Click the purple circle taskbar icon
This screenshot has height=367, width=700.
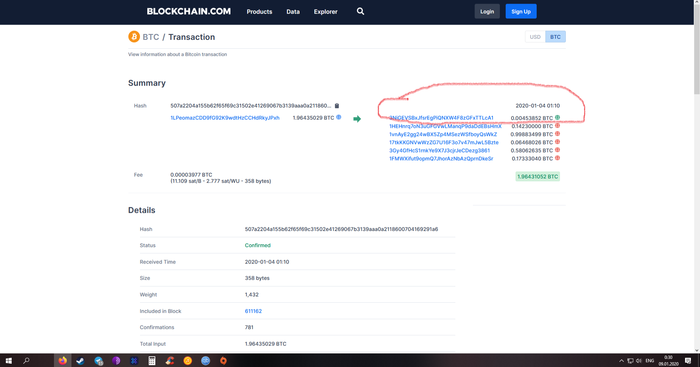click(116, 361)
